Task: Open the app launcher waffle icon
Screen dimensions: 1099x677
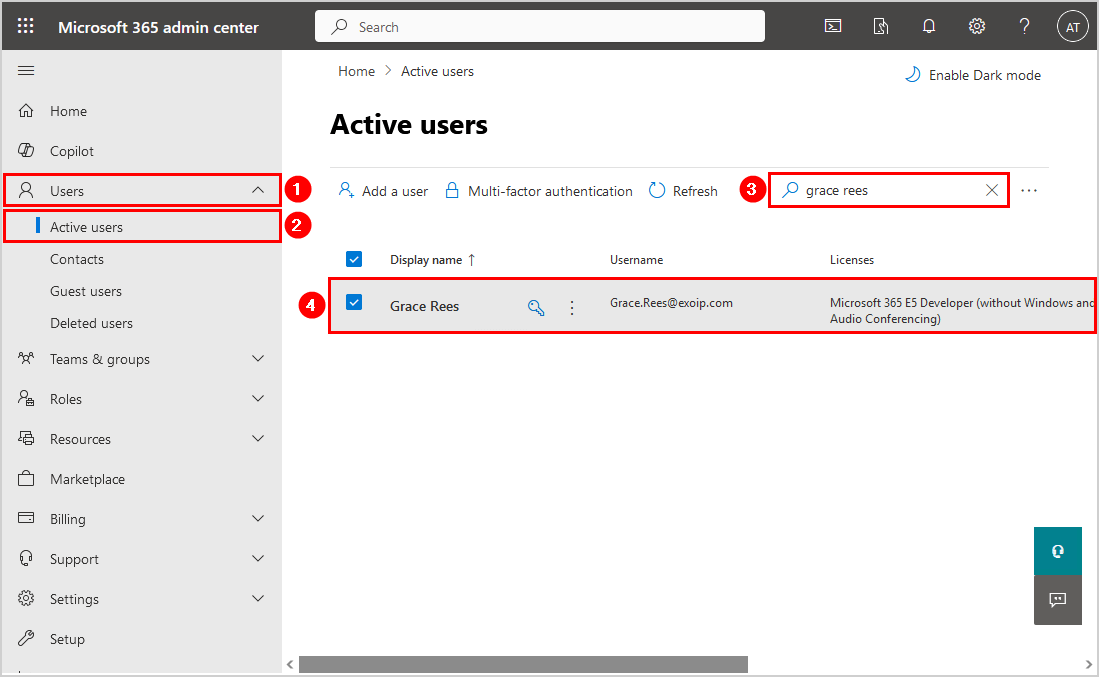Action: click(x=26, y=27)
